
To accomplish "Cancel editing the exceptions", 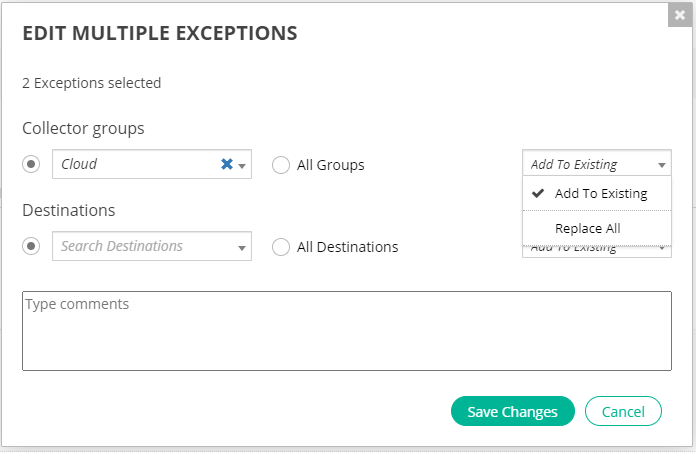I will (x=623, y=412).
